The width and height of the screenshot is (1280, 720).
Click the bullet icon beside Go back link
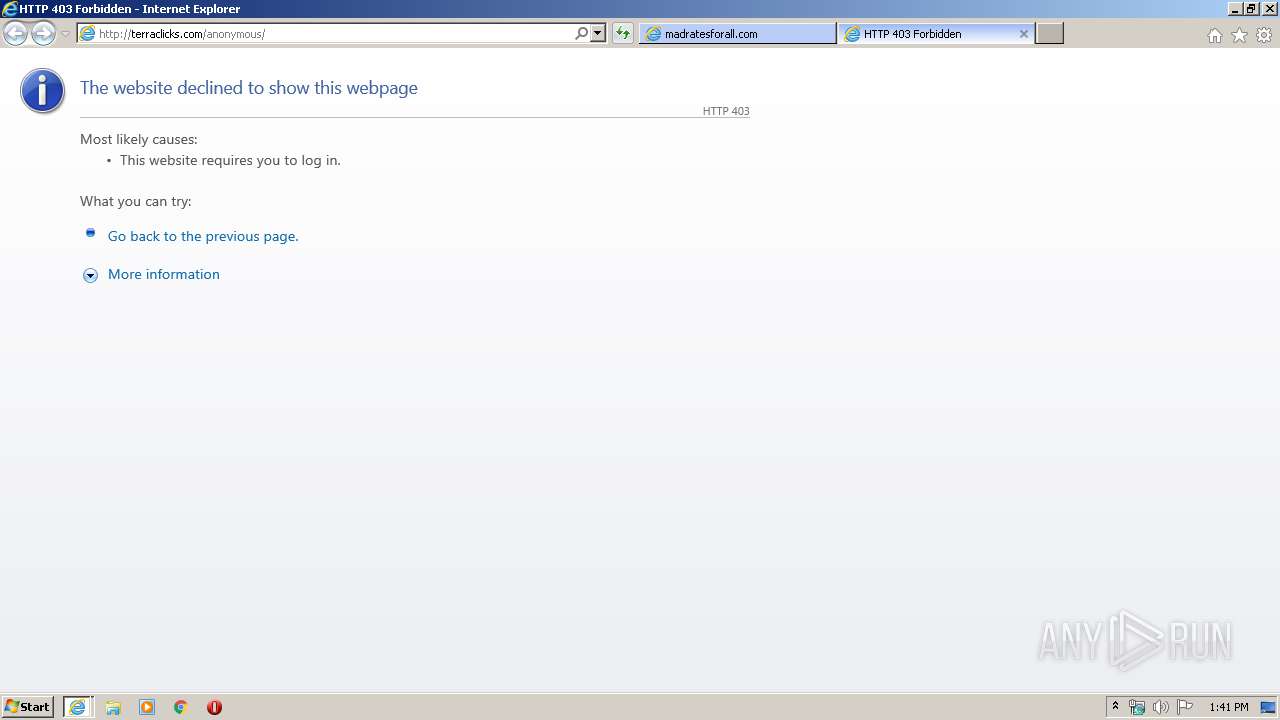coord(90,233)
